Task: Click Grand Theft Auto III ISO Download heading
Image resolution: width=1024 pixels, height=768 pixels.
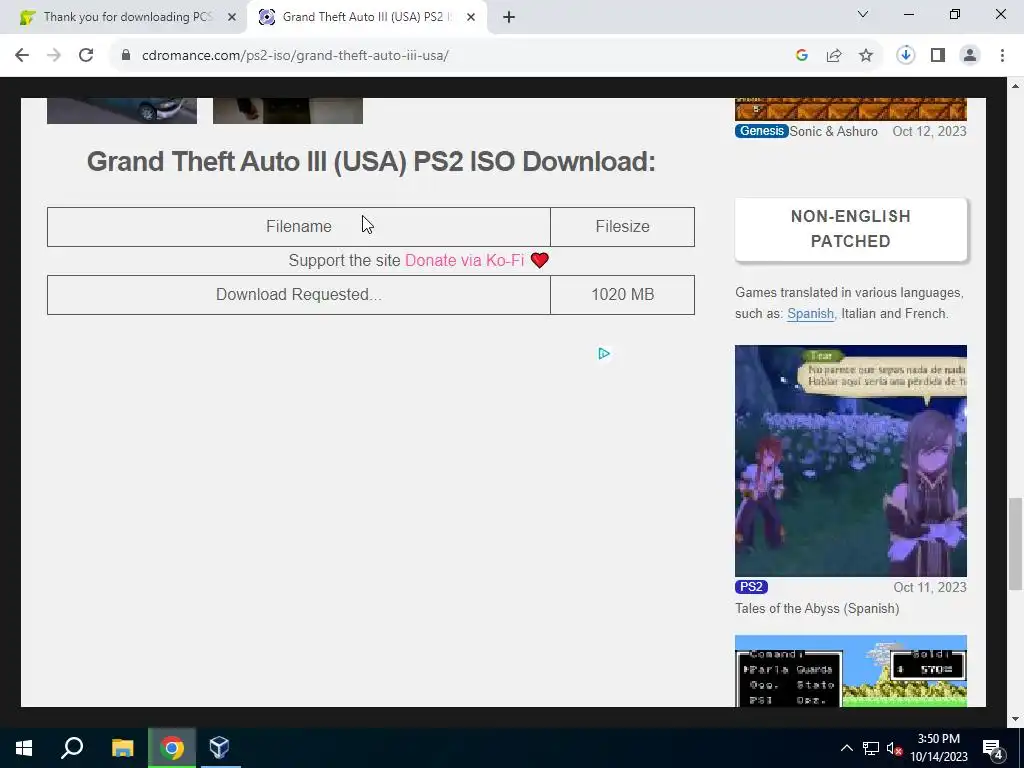Action: (x=371, y=161)
